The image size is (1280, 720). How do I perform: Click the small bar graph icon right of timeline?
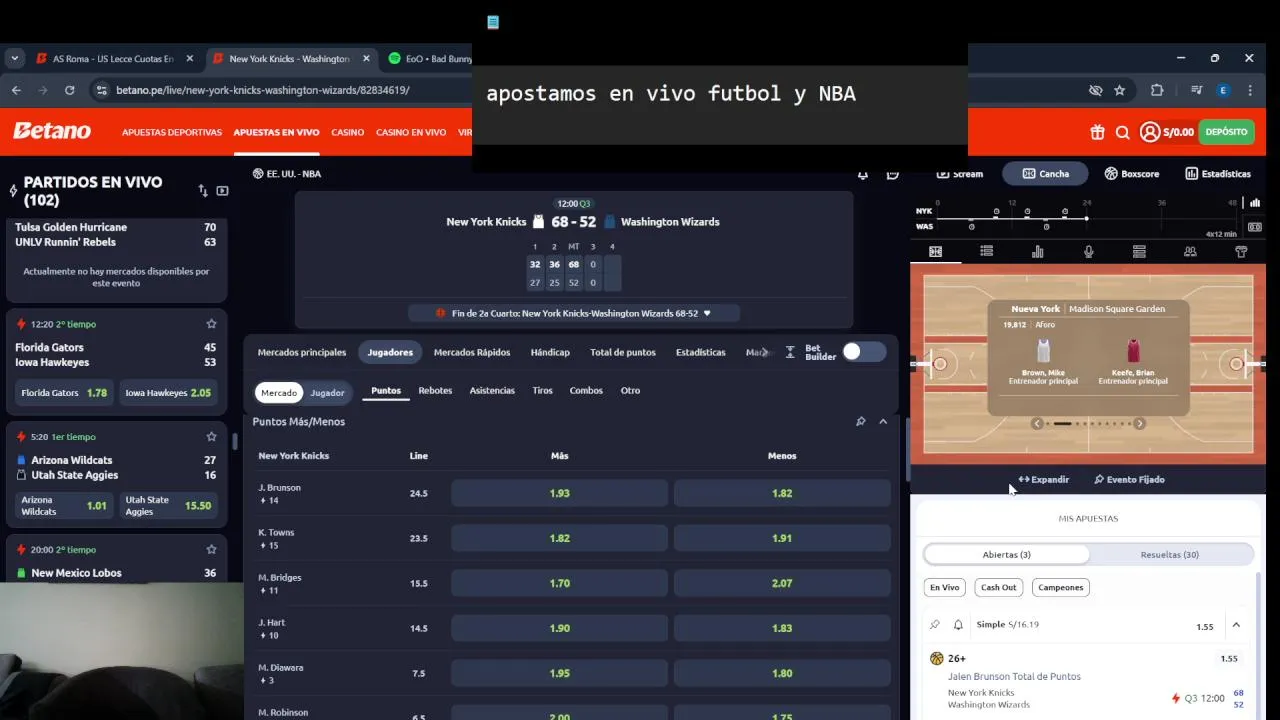[1255, 203]
